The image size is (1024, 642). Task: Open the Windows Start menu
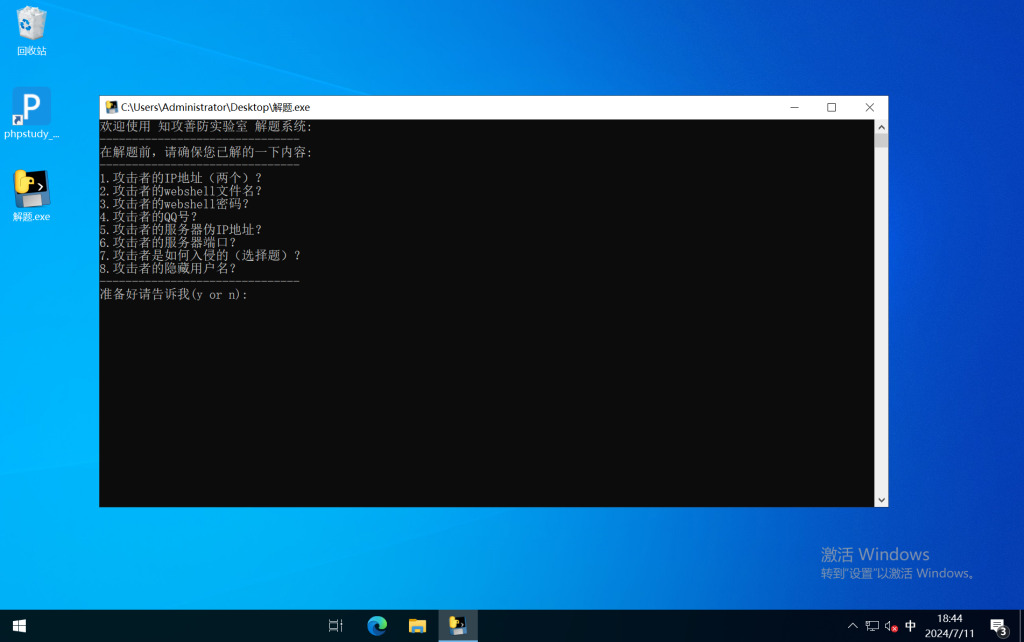[x=18, y=626]
